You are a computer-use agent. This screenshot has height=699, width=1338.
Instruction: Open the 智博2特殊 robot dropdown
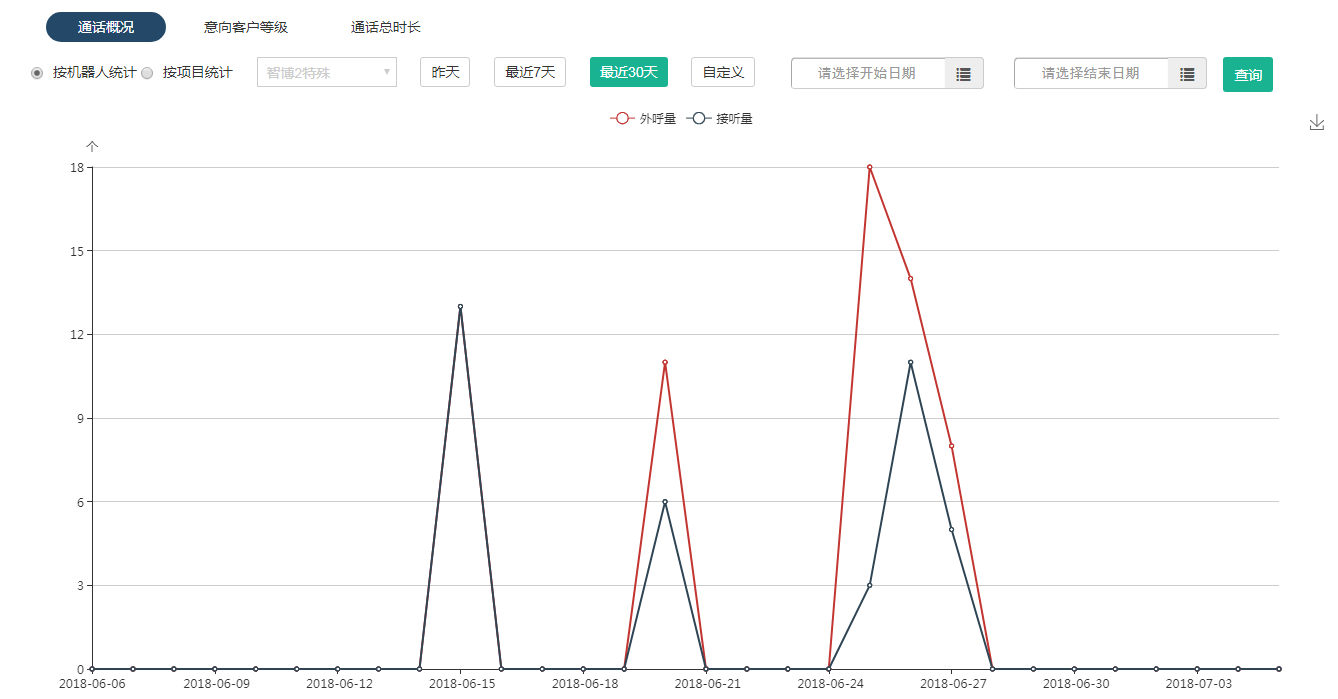point(327,72)
